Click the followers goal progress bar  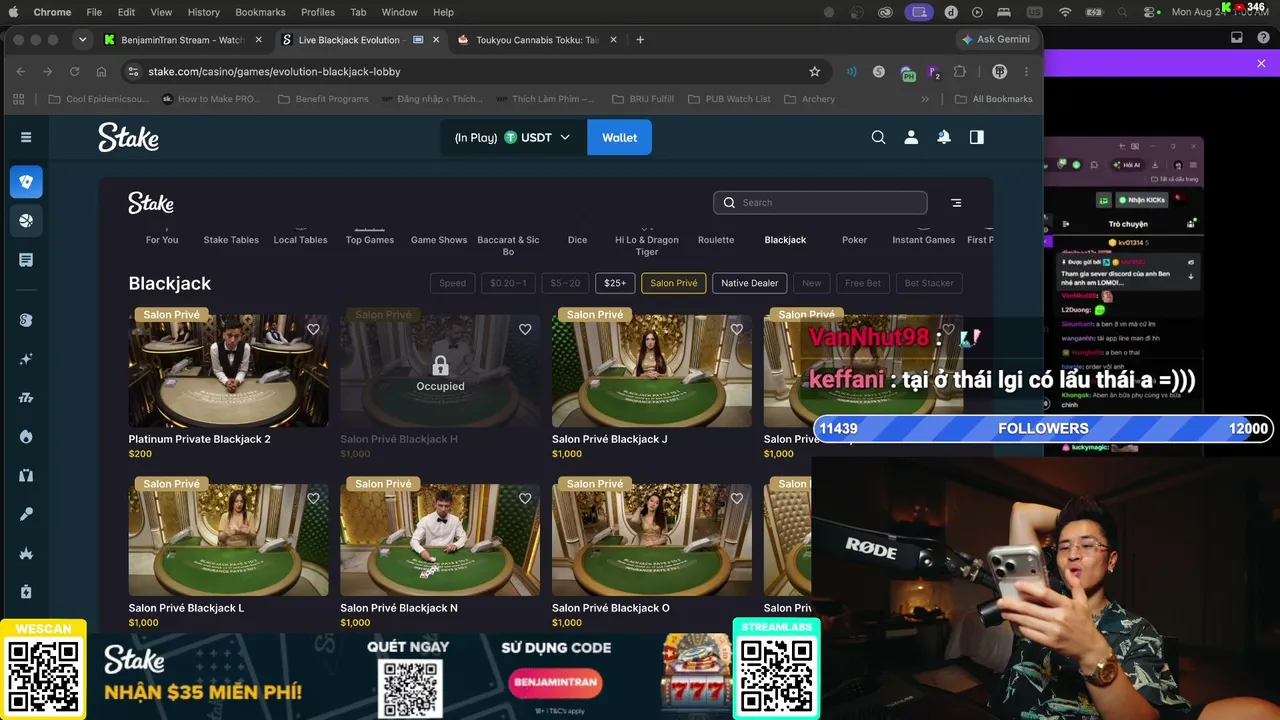(x=1043, y=429)
